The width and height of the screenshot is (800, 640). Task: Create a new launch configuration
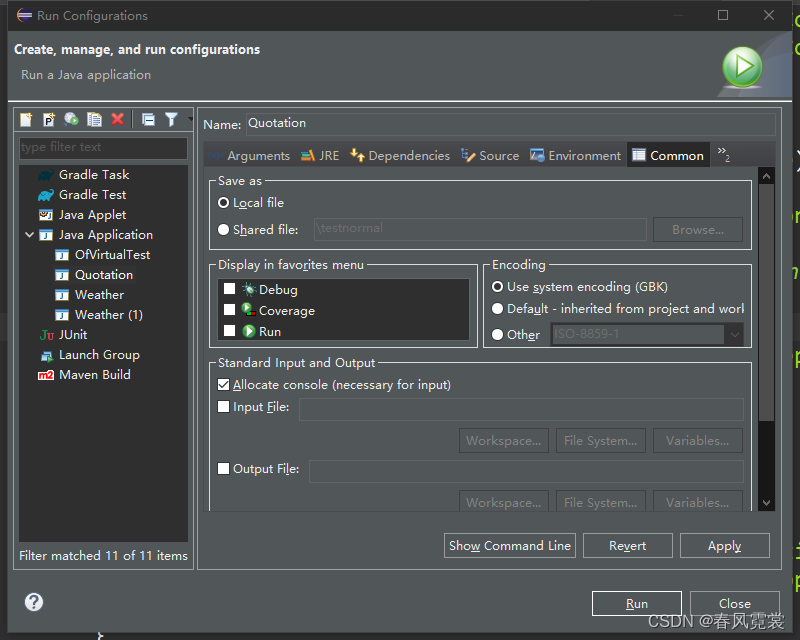click(25, 119)
